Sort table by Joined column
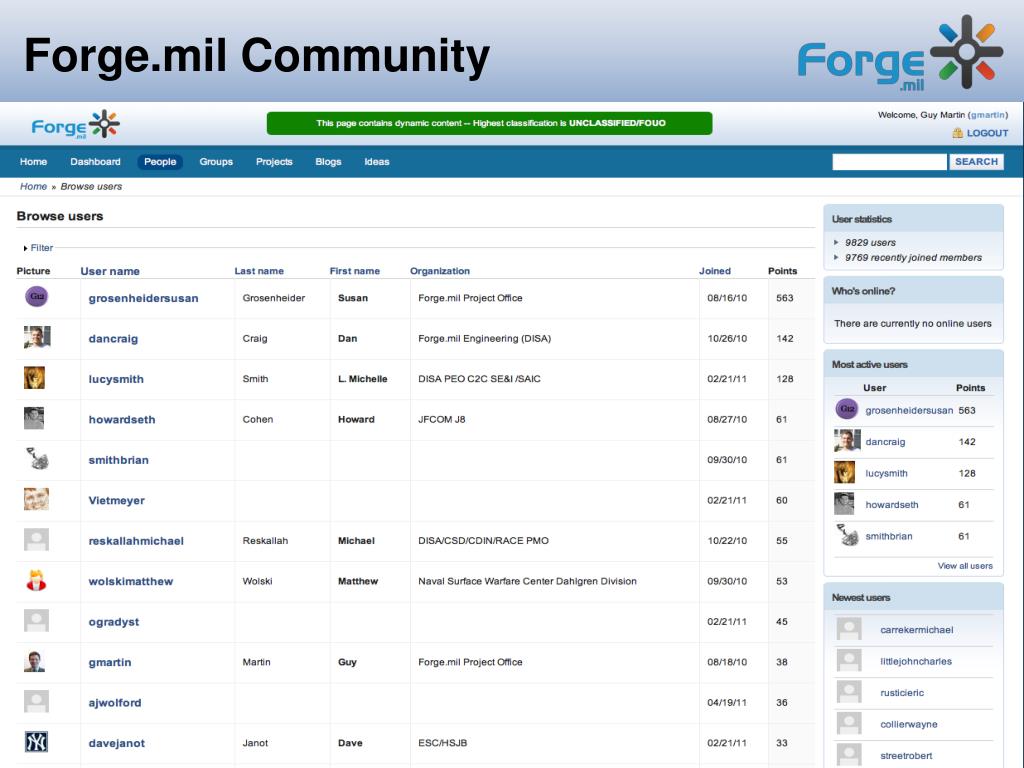 [x=714, y=271]
